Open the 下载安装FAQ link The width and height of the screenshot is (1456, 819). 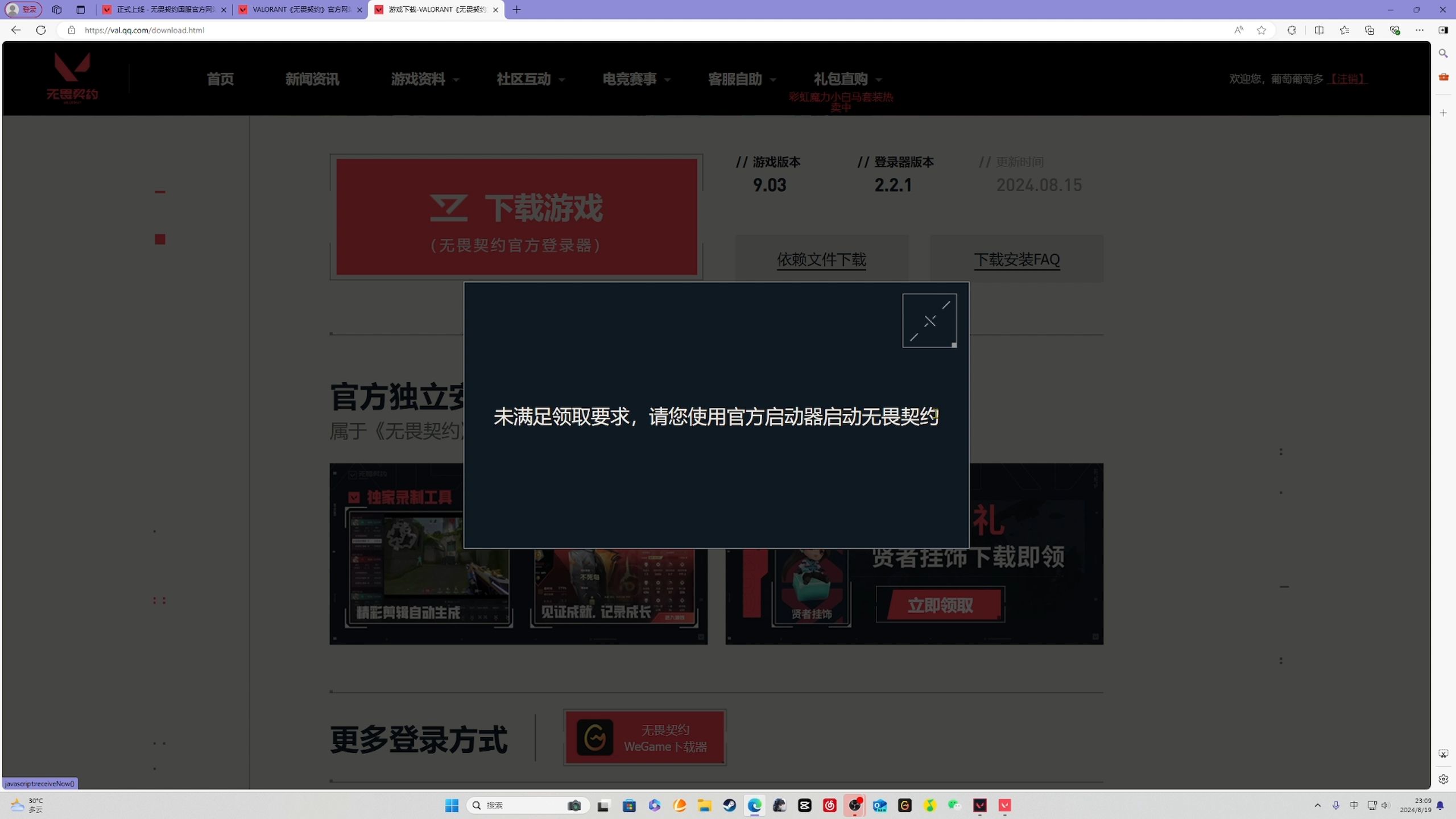[x=1016, y=259]
